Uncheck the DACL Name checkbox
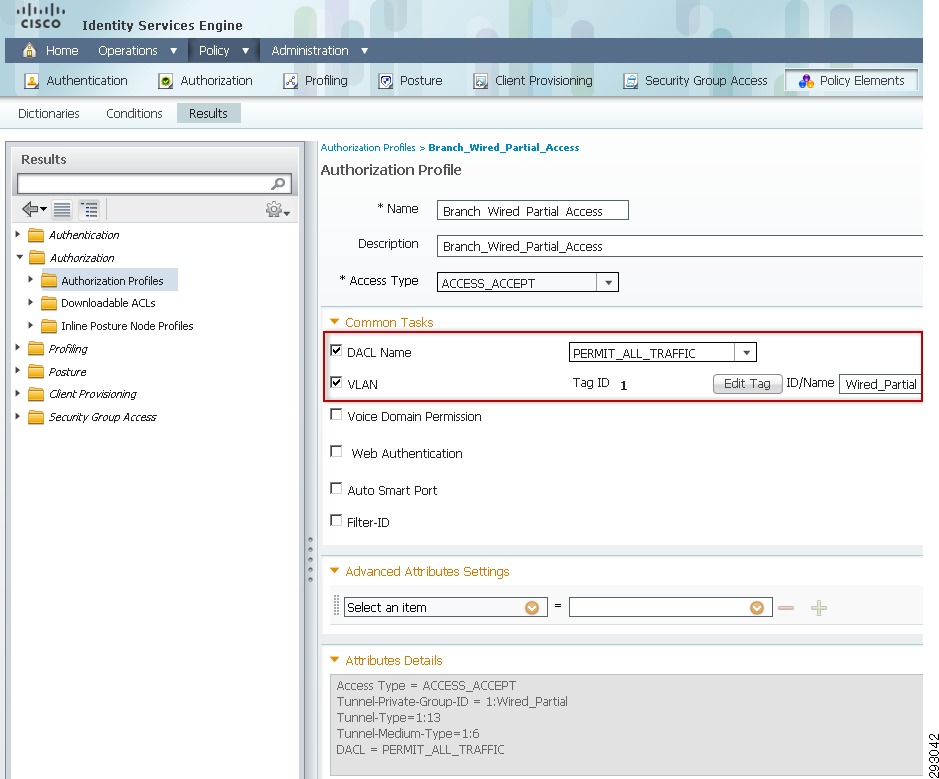The height and width of the screenshot is (779, 939). click(x=336, y=350)
